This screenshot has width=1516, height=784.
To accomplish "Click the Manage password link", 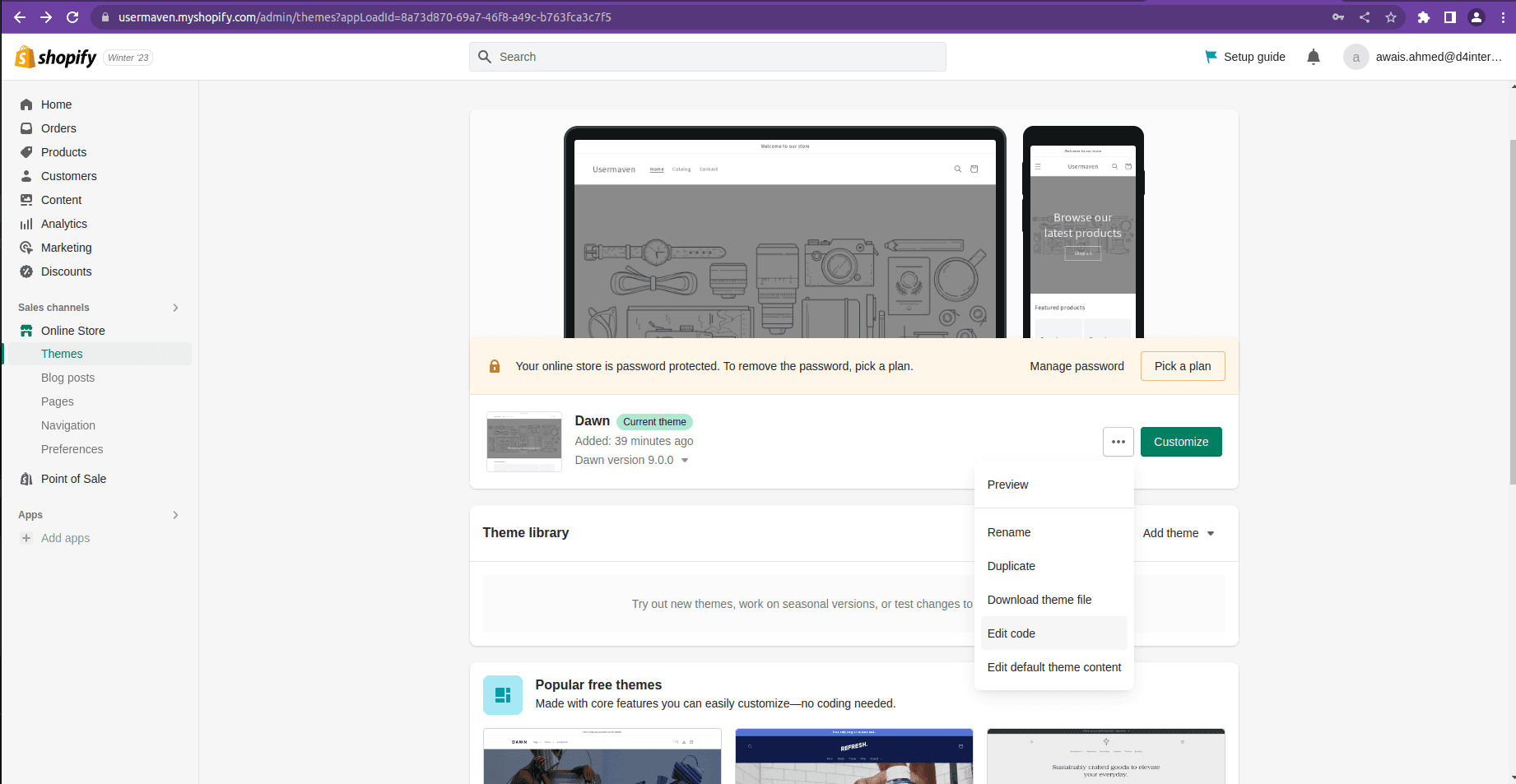I will tap(1077, 366).
